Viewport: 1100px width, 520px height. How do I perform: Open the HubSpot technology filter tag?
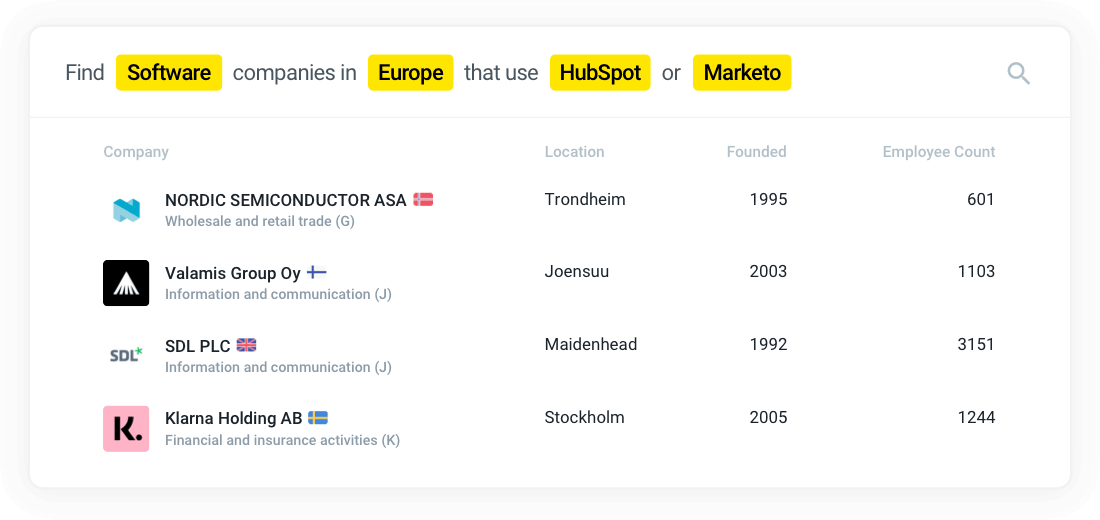click(600, 73)
